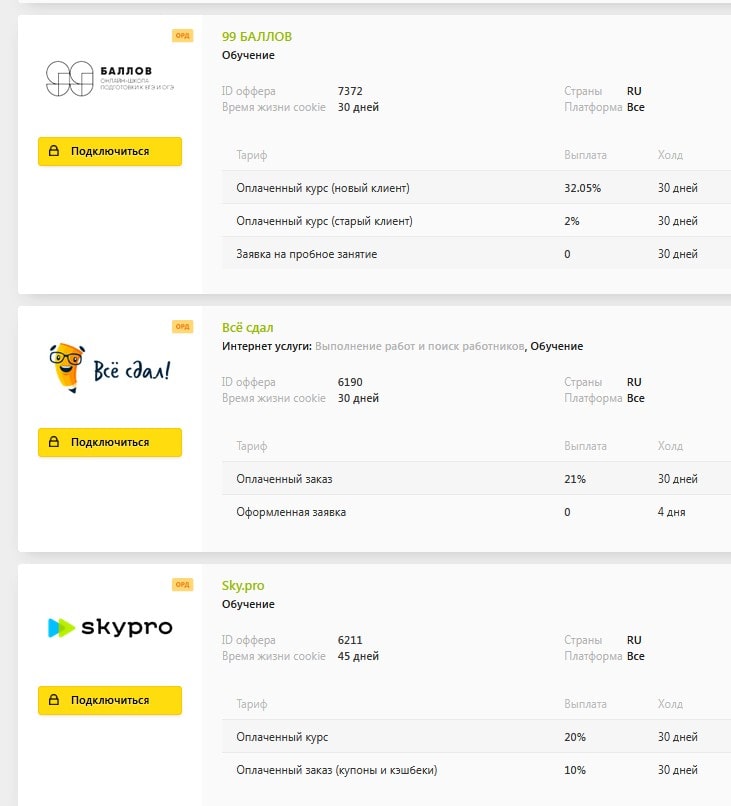
Task: Follow the Выполнение работ и поиск работников category link
Action: coord(419,346)
